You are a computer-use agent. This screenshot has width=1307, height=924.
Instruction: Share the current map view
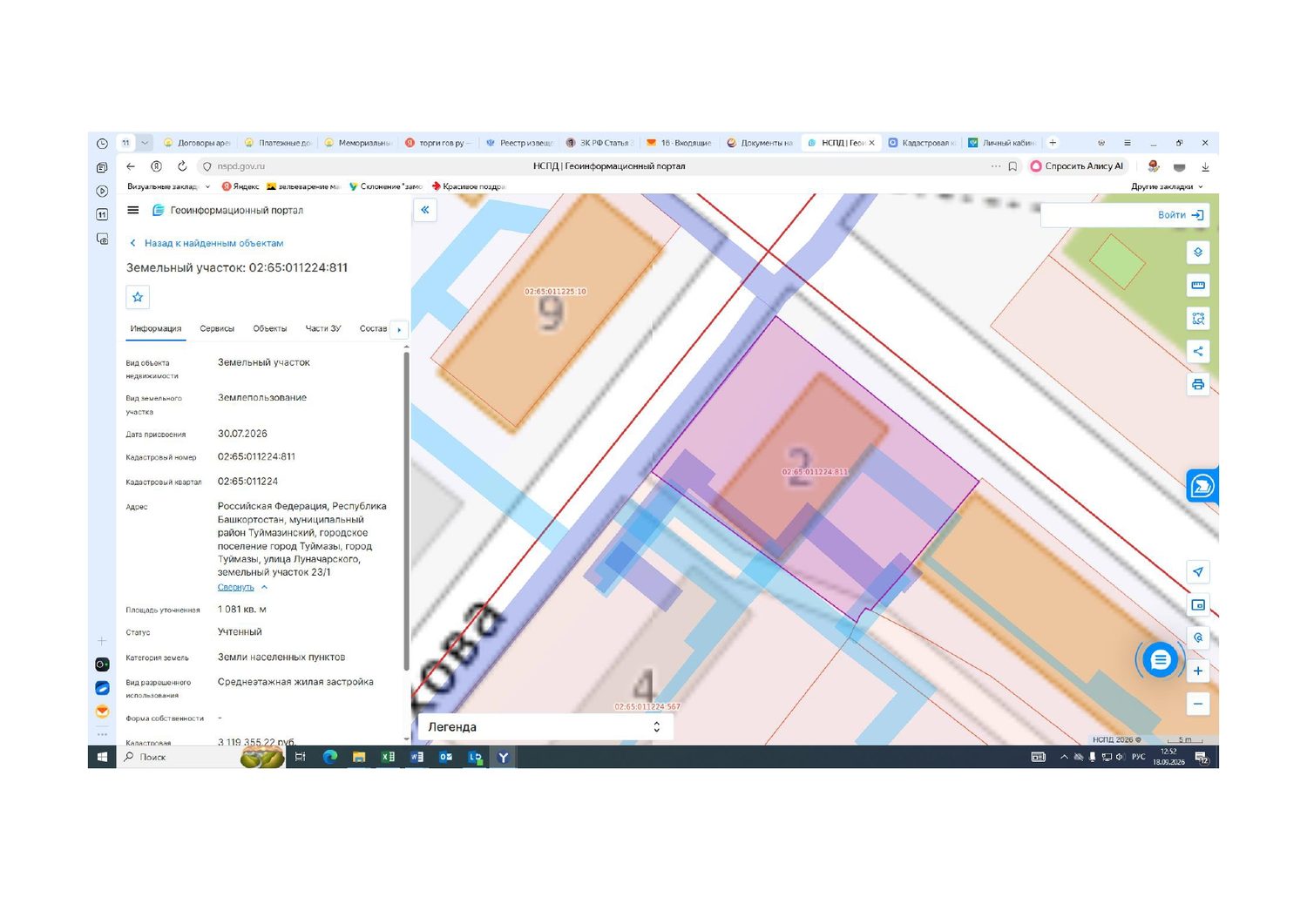1198,351
